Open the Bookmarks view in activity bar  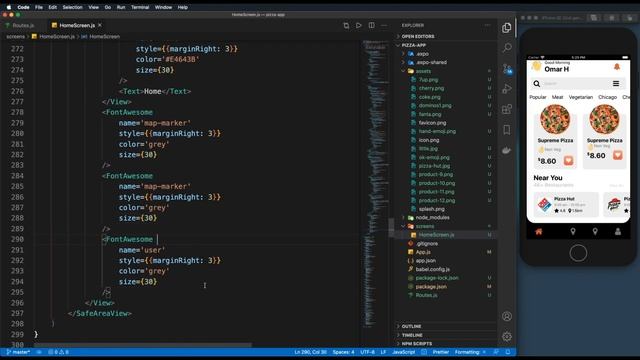(x=507, y=130)
